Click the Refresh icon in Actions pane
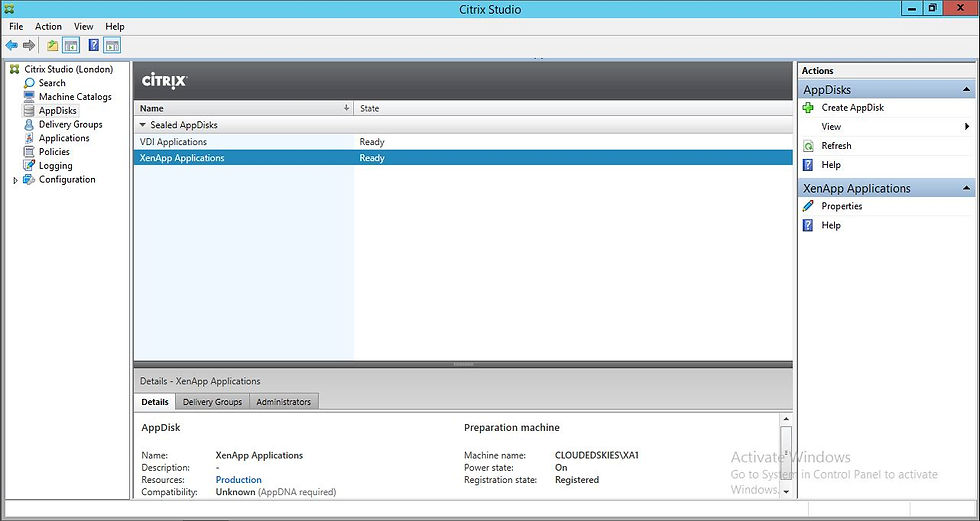This screenshot has width=980, height=521. click(808, 146)
